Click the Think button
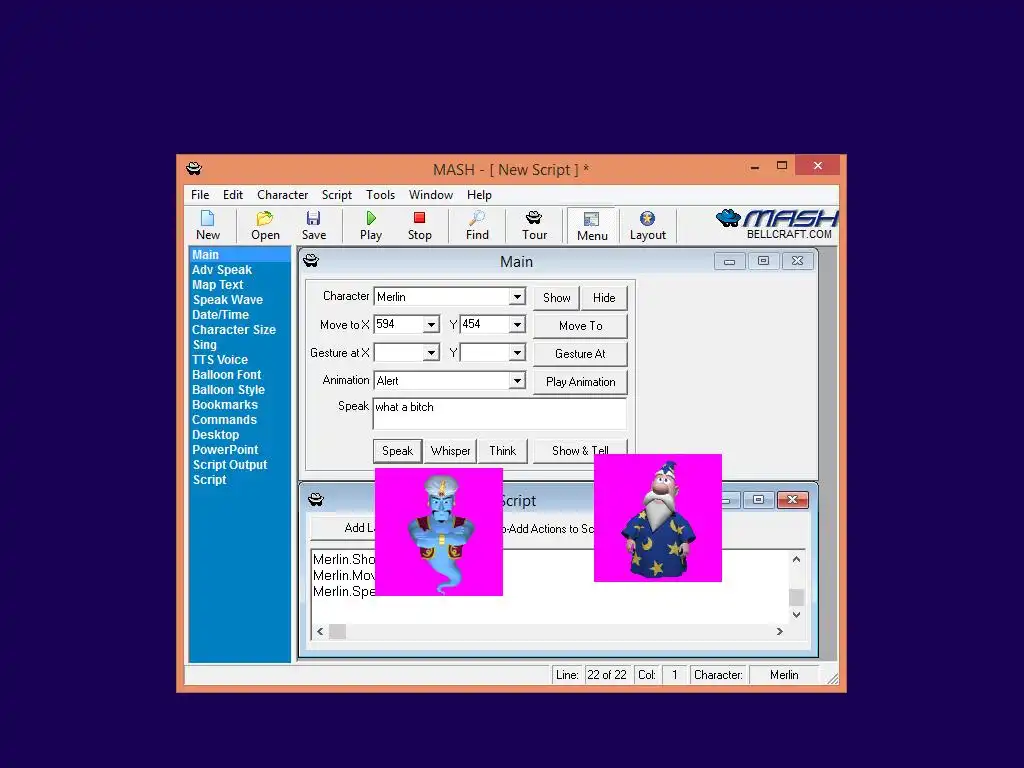Screen dimensions: 1024x768 (502, 451)
